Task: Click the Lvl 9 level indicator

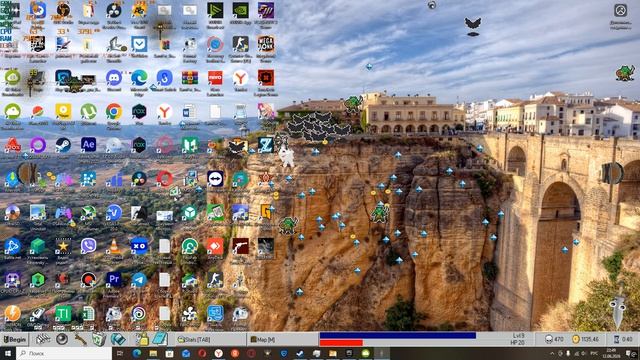Action: (518, 336)
